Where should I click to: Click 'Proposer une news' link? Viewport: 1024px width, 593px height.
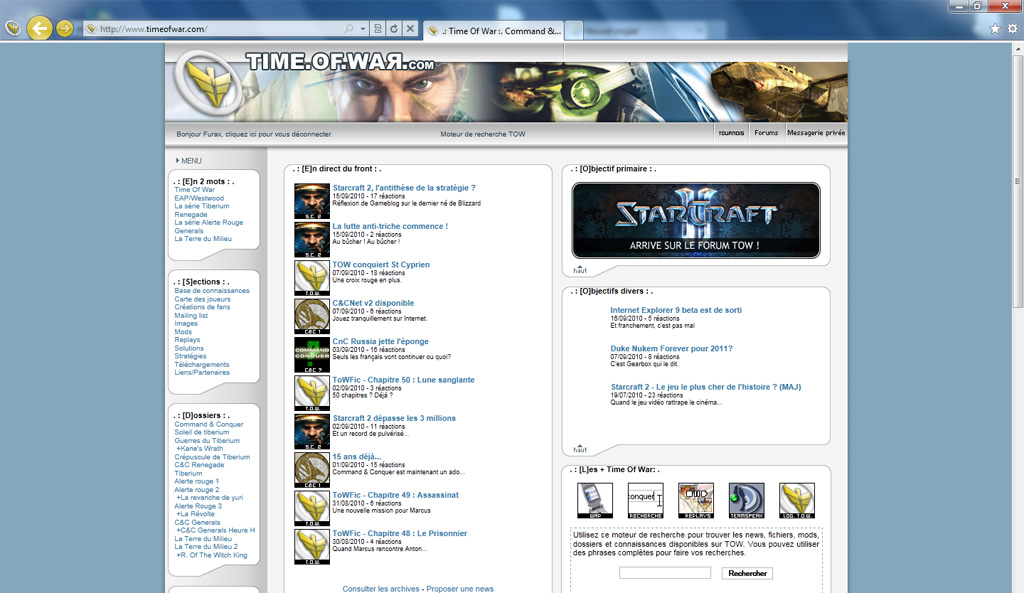[460, 588]
